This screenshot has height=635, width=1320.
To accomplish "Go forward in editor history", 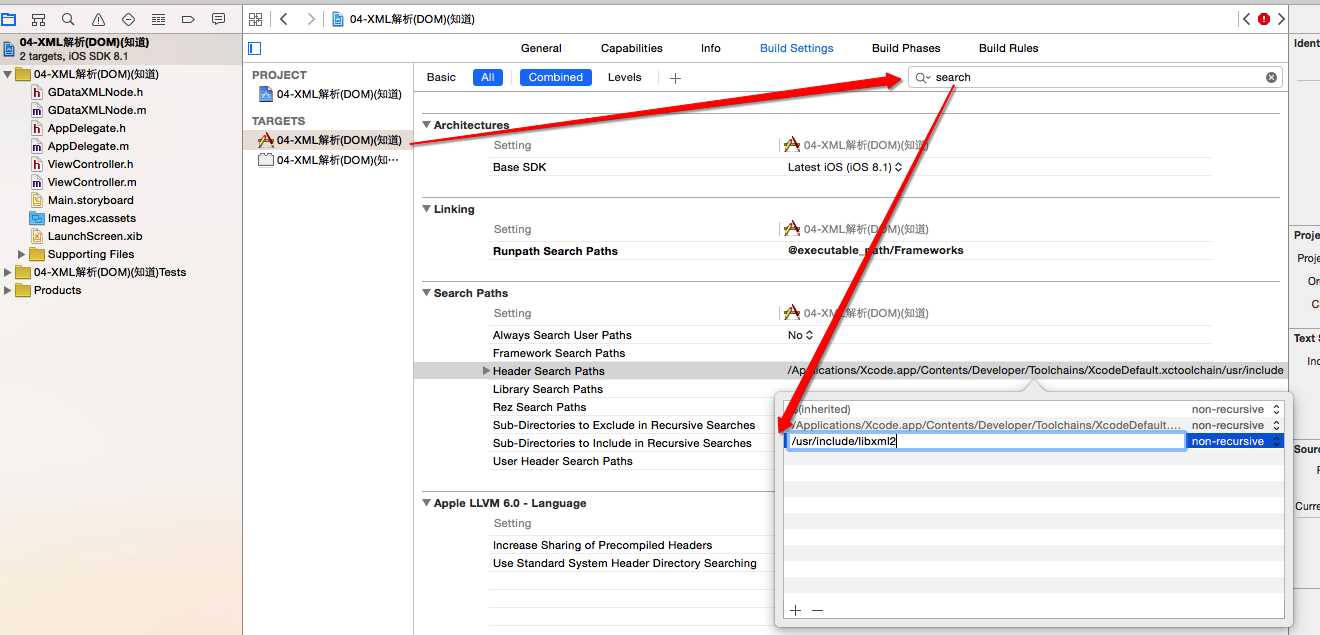I will tap(311, 19).
